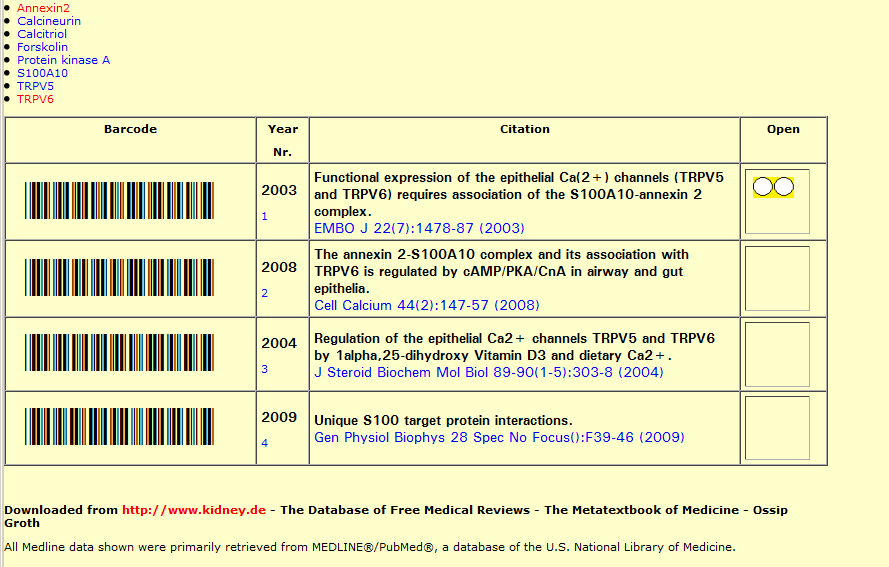Open the J Steroid Biochem Mol Biol citation
889x567 pixels.
pos(489,372)
